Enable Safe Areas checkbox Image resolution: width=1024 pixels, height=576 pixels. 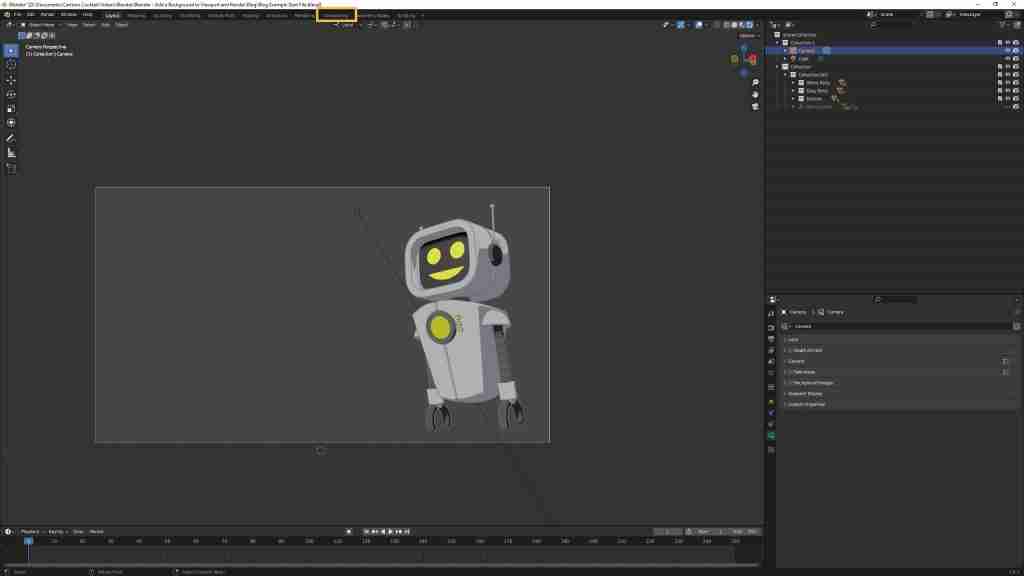790,372
